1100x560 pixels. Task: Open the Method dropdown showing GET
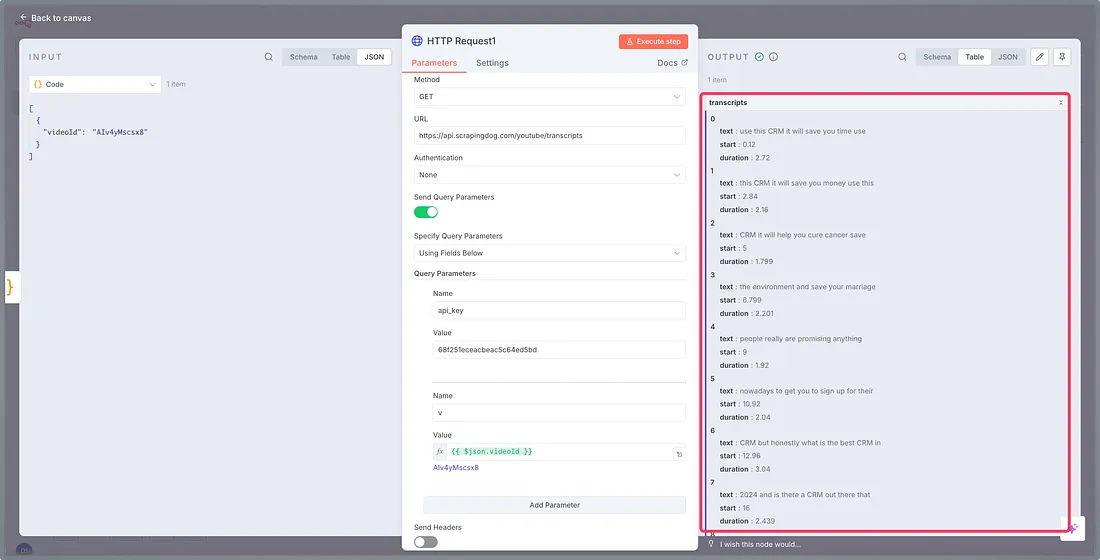(x=549, y=97)
